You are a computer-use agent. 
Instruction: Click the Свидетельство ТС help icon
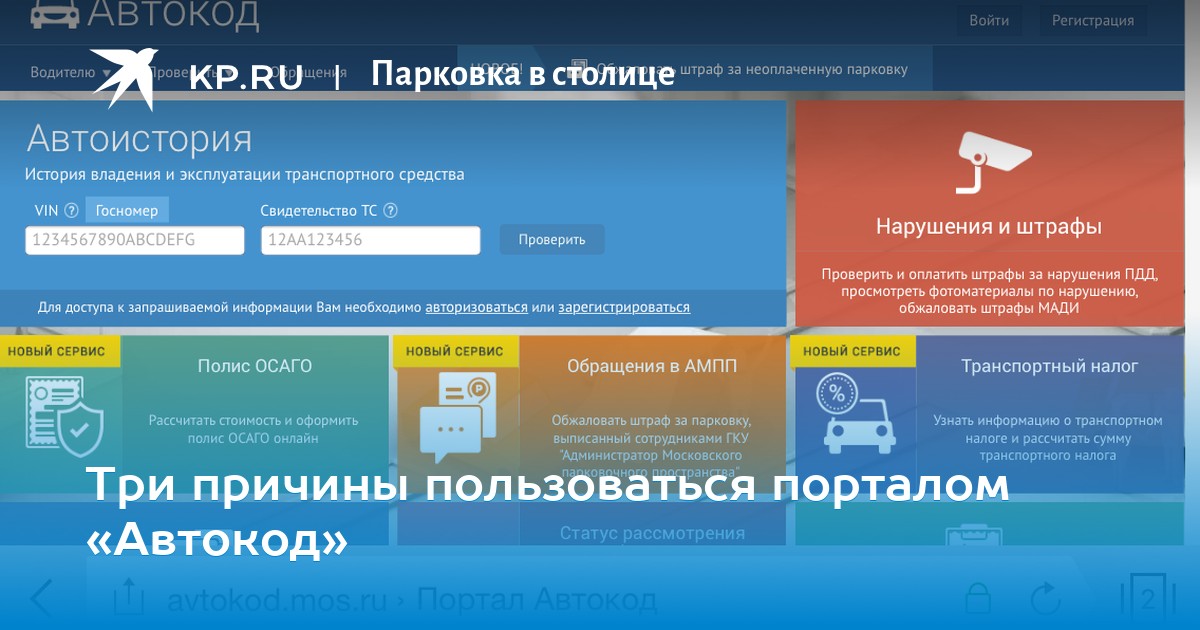(x=391, y=211)
